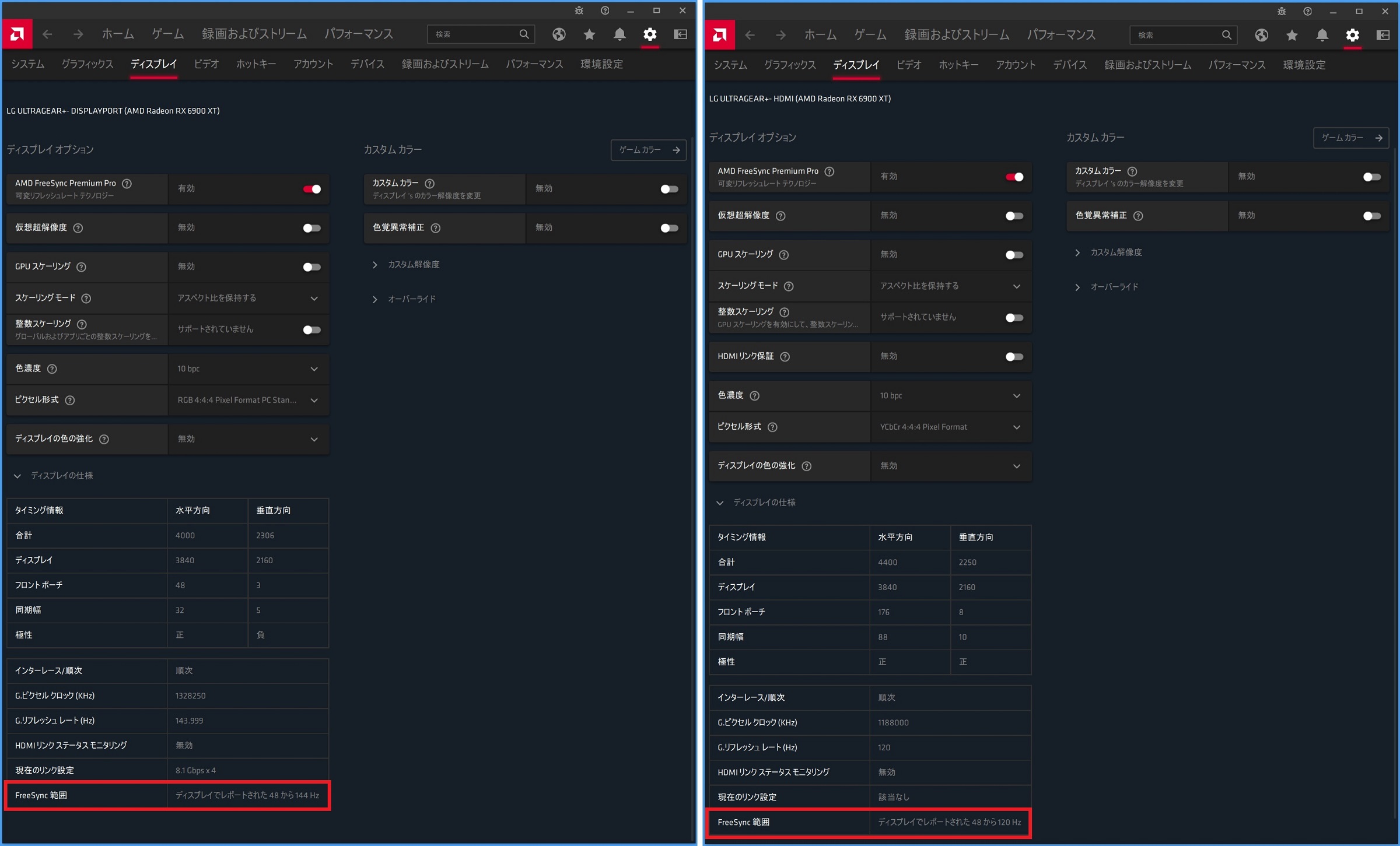1400x846 pixels.
Task: Open ゲーム カラー button in left window
Action: (649, 150)
